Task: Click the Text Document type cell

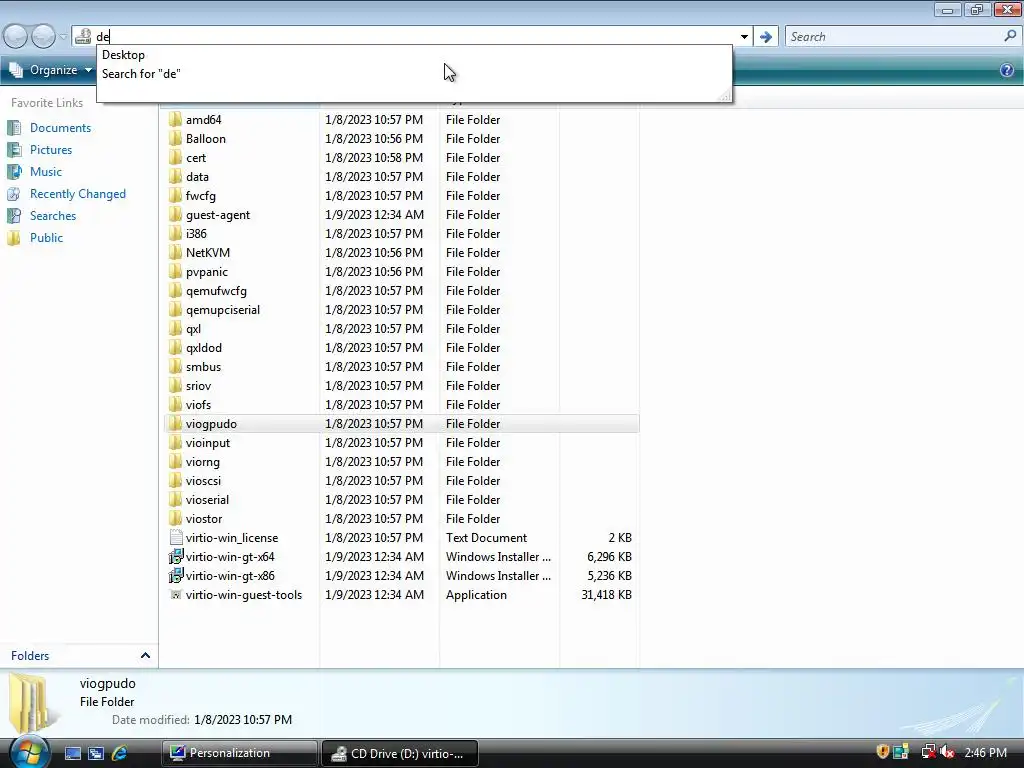Action: pos(486,537)
